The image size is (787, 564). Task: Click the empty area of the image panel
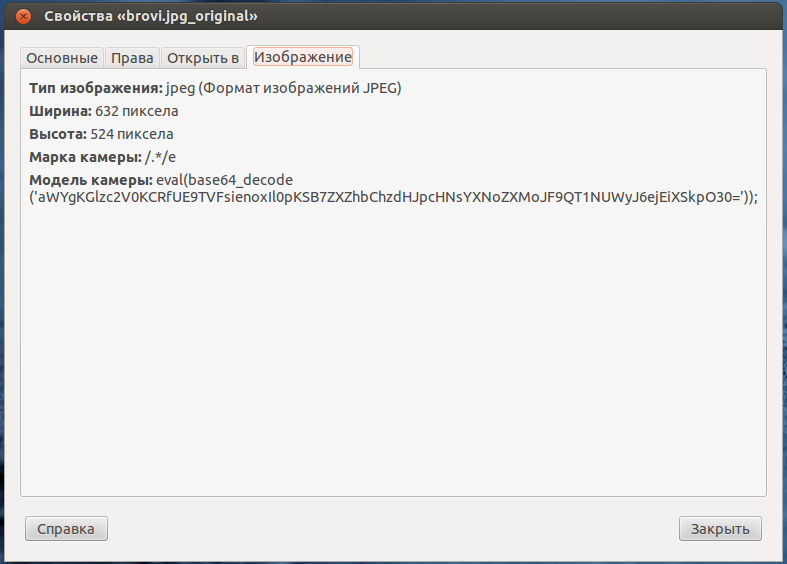coord(393,350)
